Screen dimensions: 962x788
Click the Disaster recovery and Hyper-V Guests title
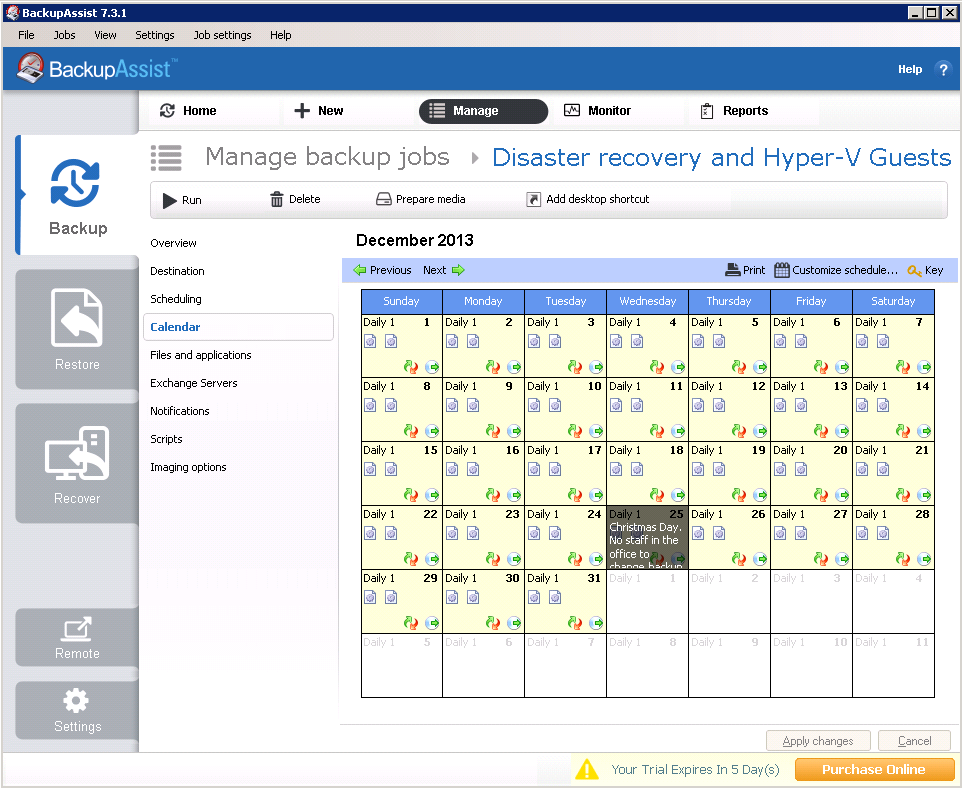[x=722, y=158]
